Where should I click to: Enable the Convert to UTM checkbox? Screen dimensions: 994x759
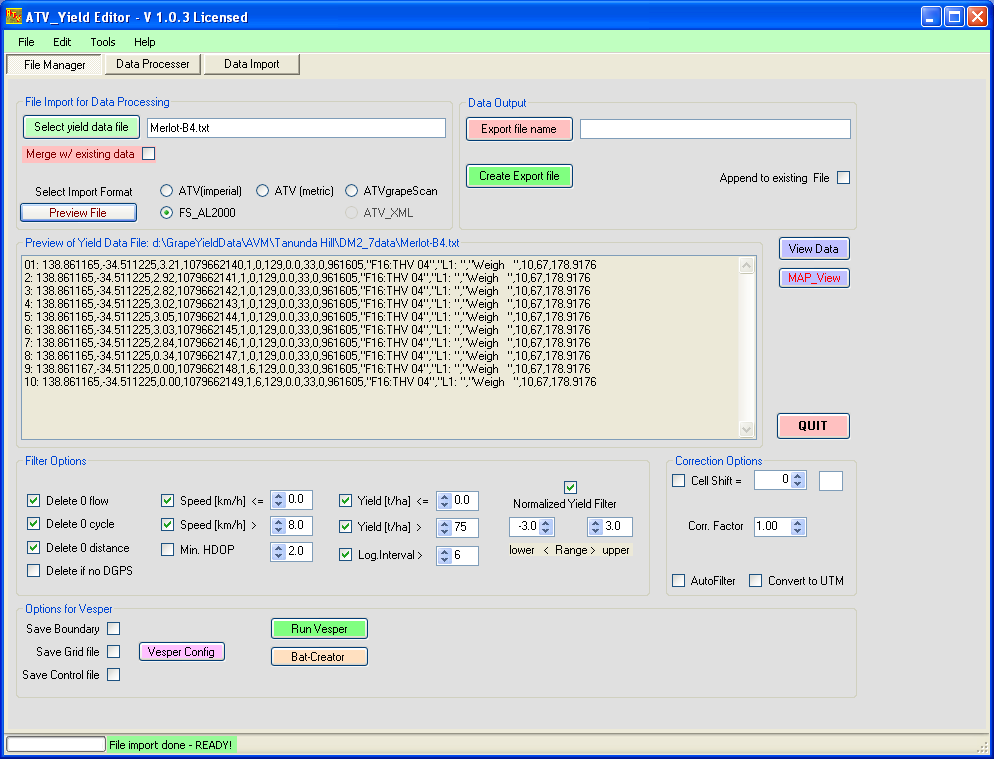pos(756,581)
